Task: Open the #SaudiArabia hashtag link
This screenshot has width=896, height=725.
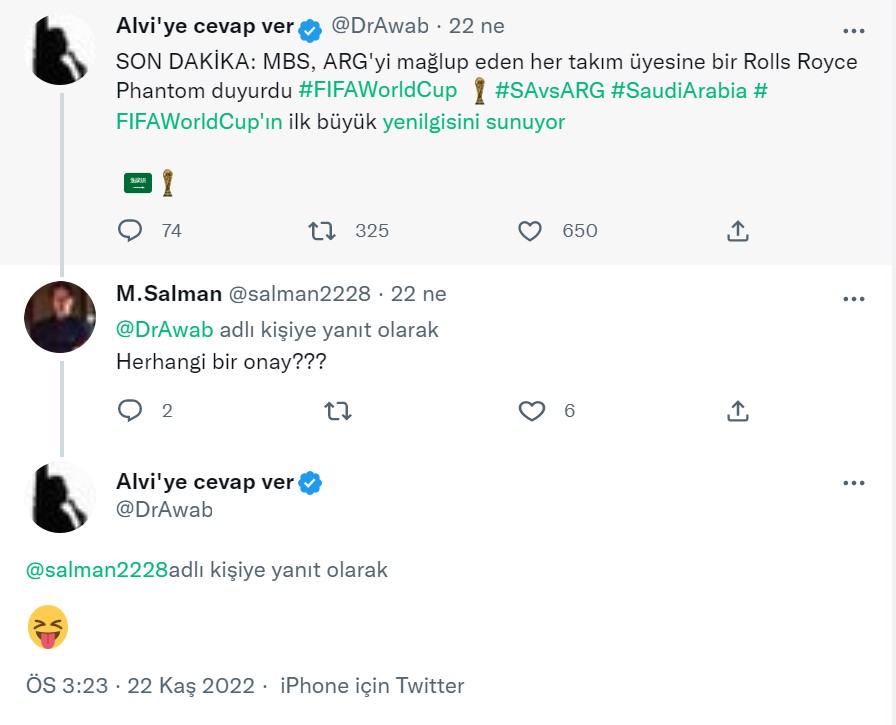Action: coord(679,90)
